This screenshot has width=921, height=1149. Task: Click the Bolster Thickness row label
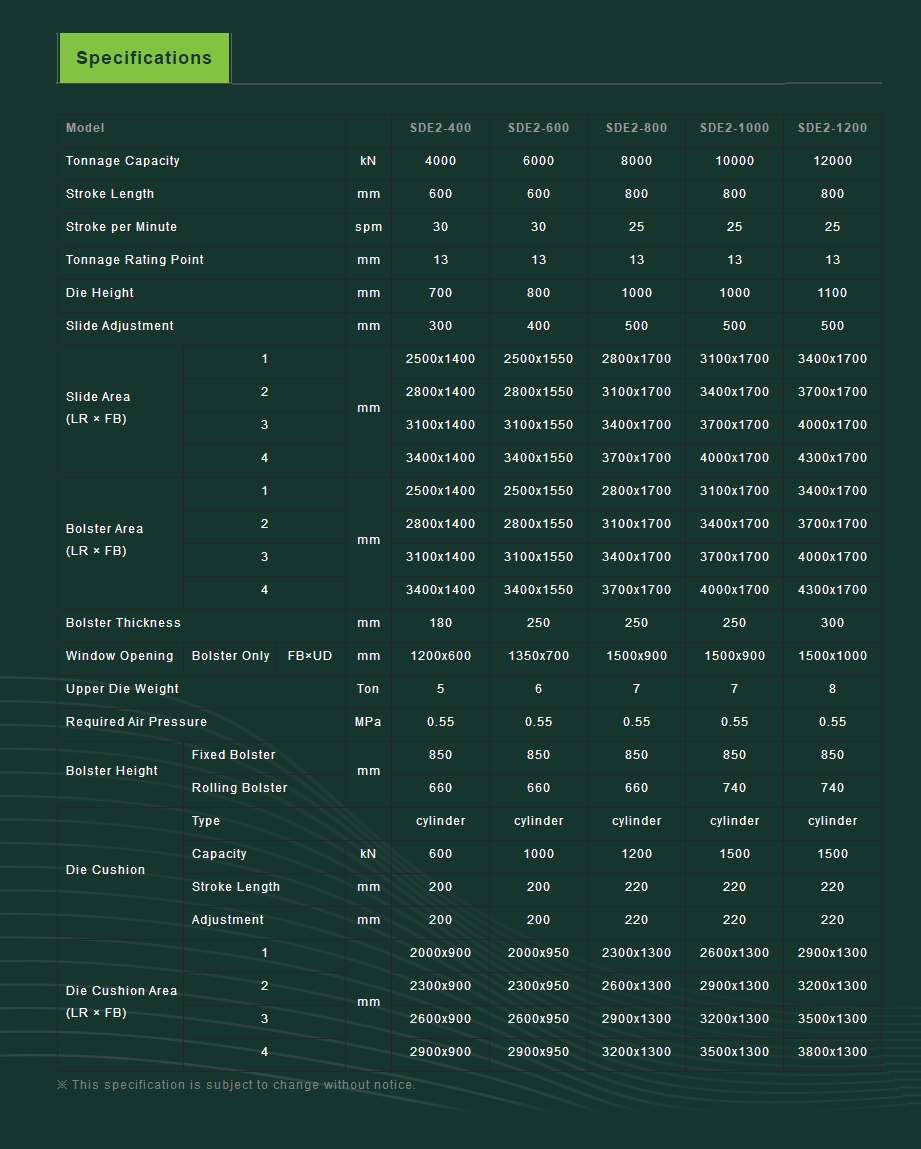pyautogui.click(x=123, y=623)
